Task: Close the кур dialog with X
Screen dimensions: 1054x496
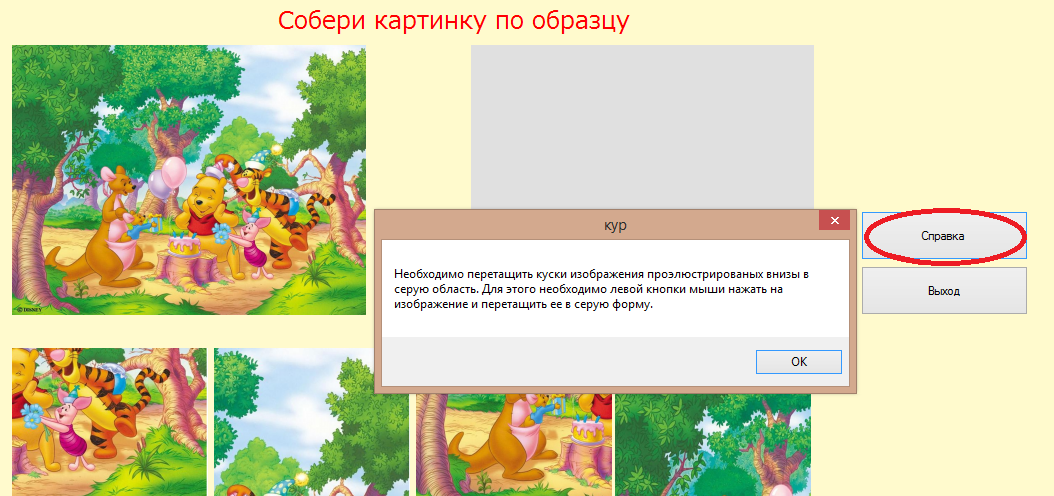Action: tap(835, 220)
